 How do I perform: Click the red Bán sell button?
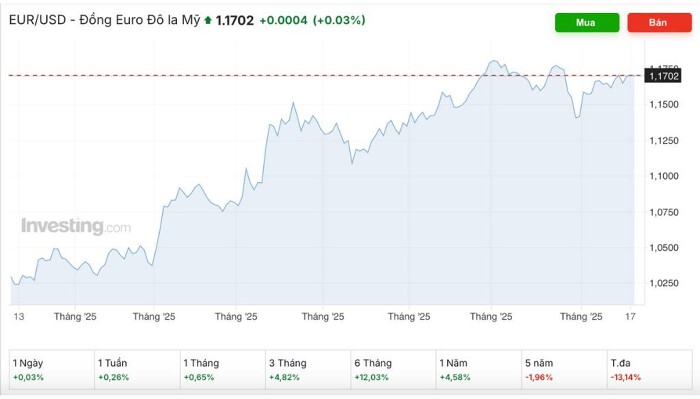pos(659,22)
